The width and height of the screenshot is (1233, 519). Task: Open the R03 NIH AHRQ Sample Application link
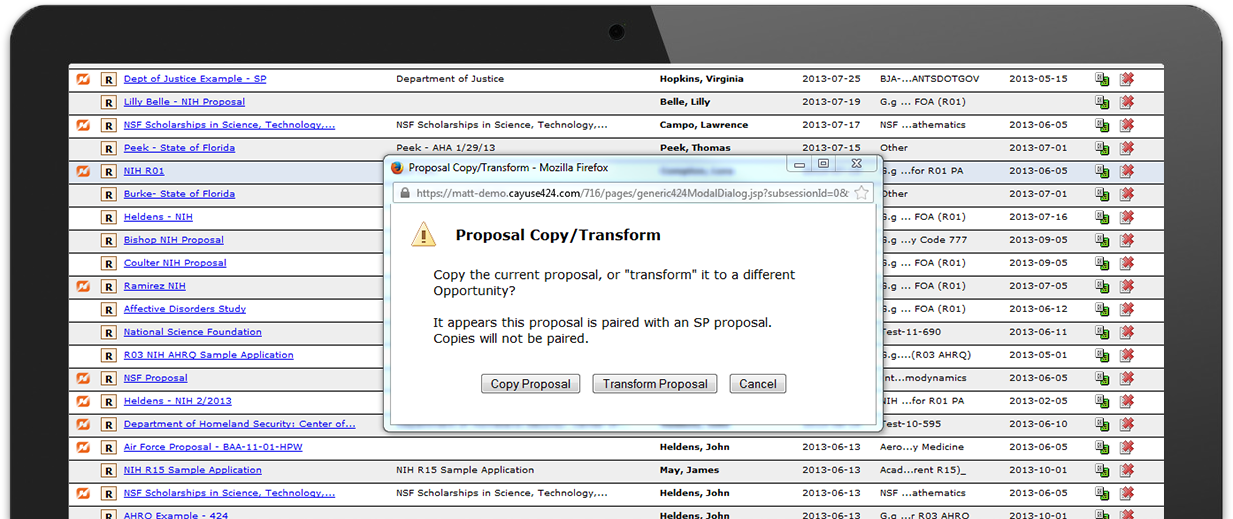point(209,355)
